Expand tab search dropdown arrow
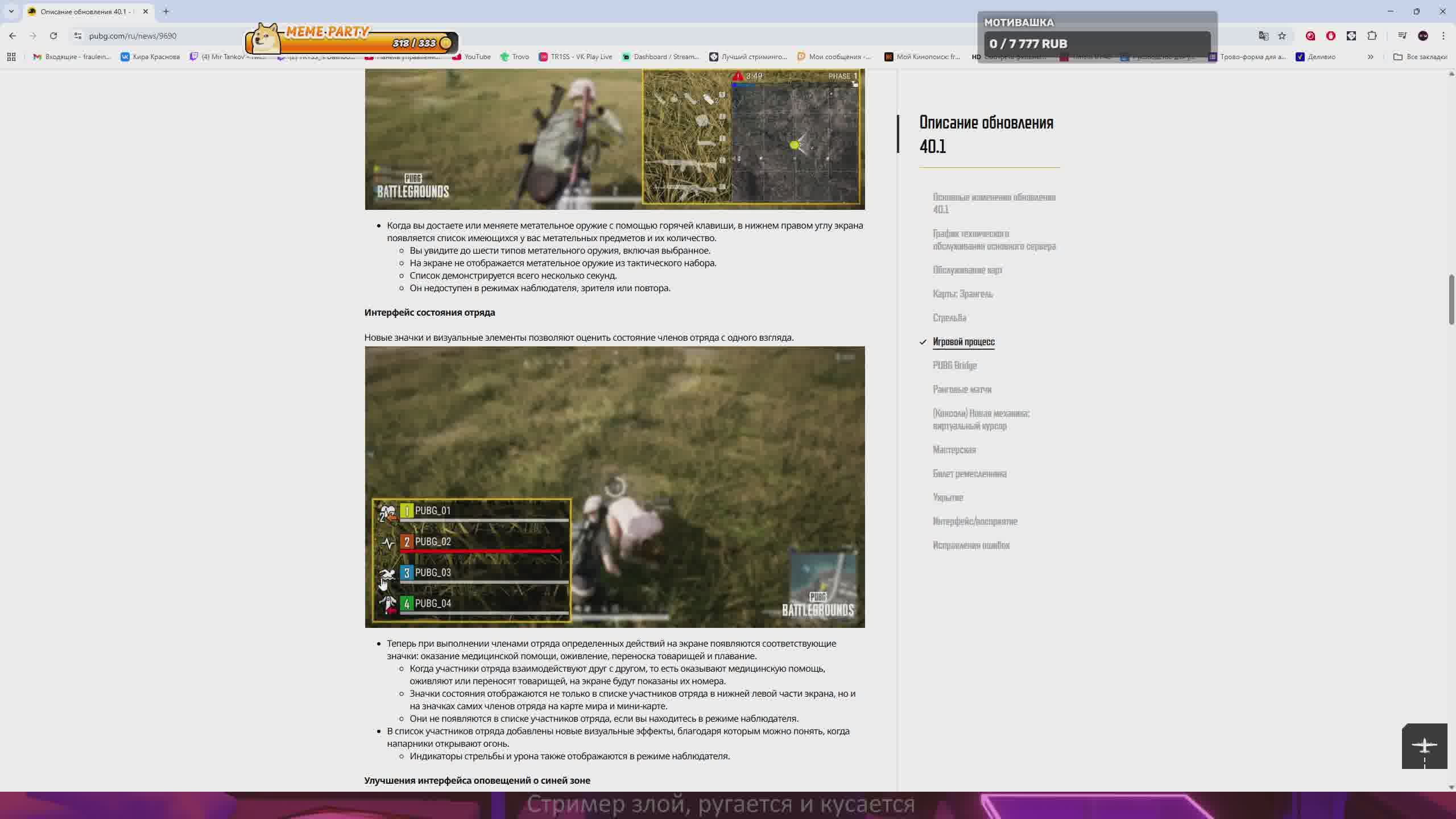This screenshot has width=1456, height=819. [x=11, y=11]
